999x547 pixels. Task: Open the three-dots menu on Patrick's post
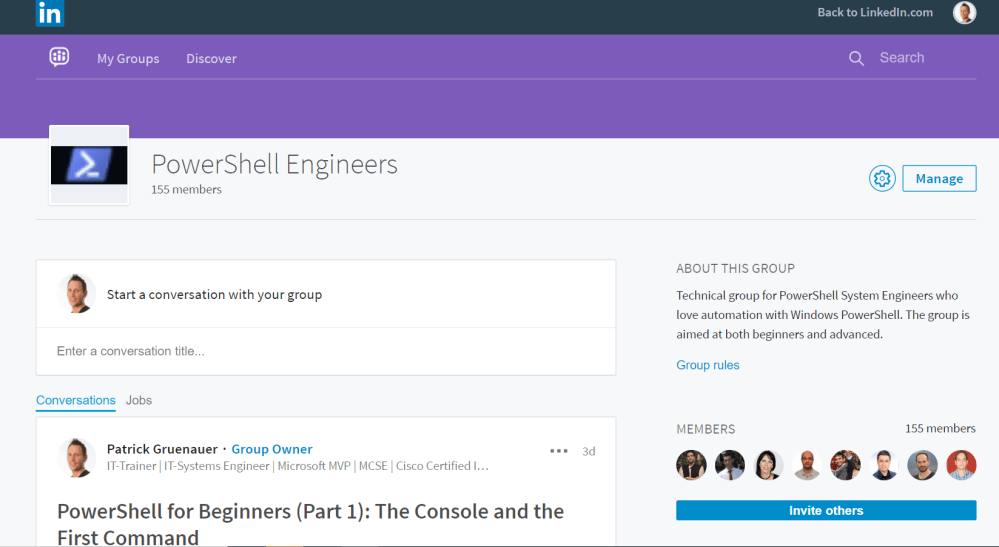pos(559,451)
